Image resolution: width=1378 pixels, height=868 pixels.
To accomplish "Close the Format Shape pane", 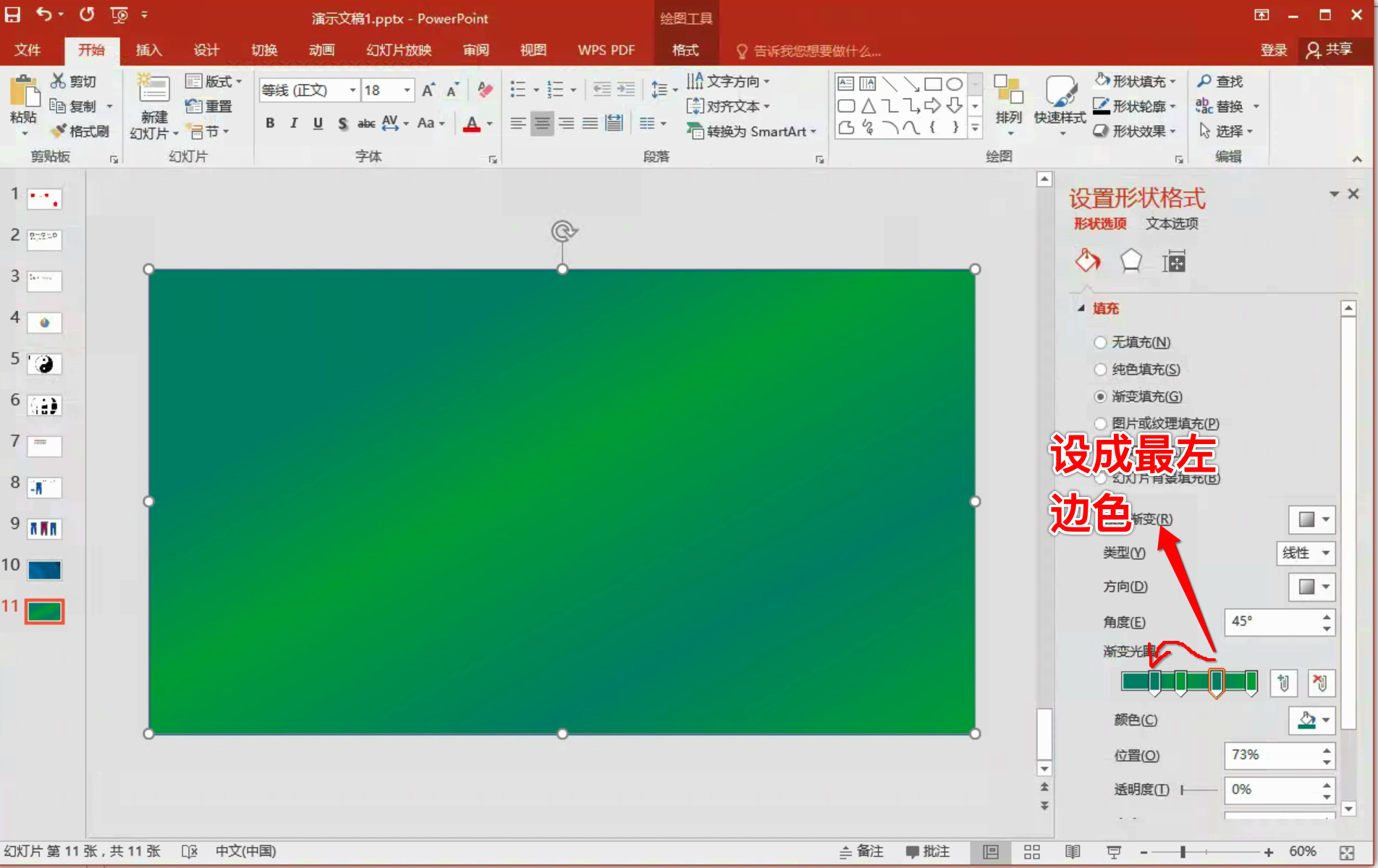I will 1353,194.
